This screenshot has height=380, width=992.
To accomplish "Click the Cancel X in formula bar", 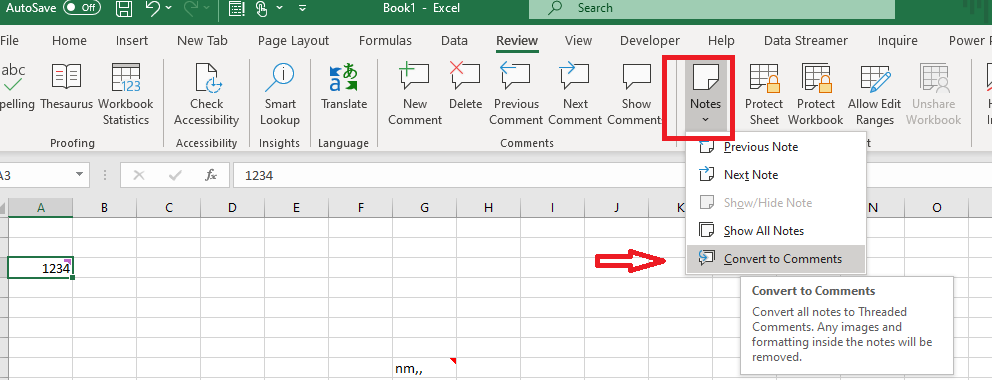I will pos(139,175).
